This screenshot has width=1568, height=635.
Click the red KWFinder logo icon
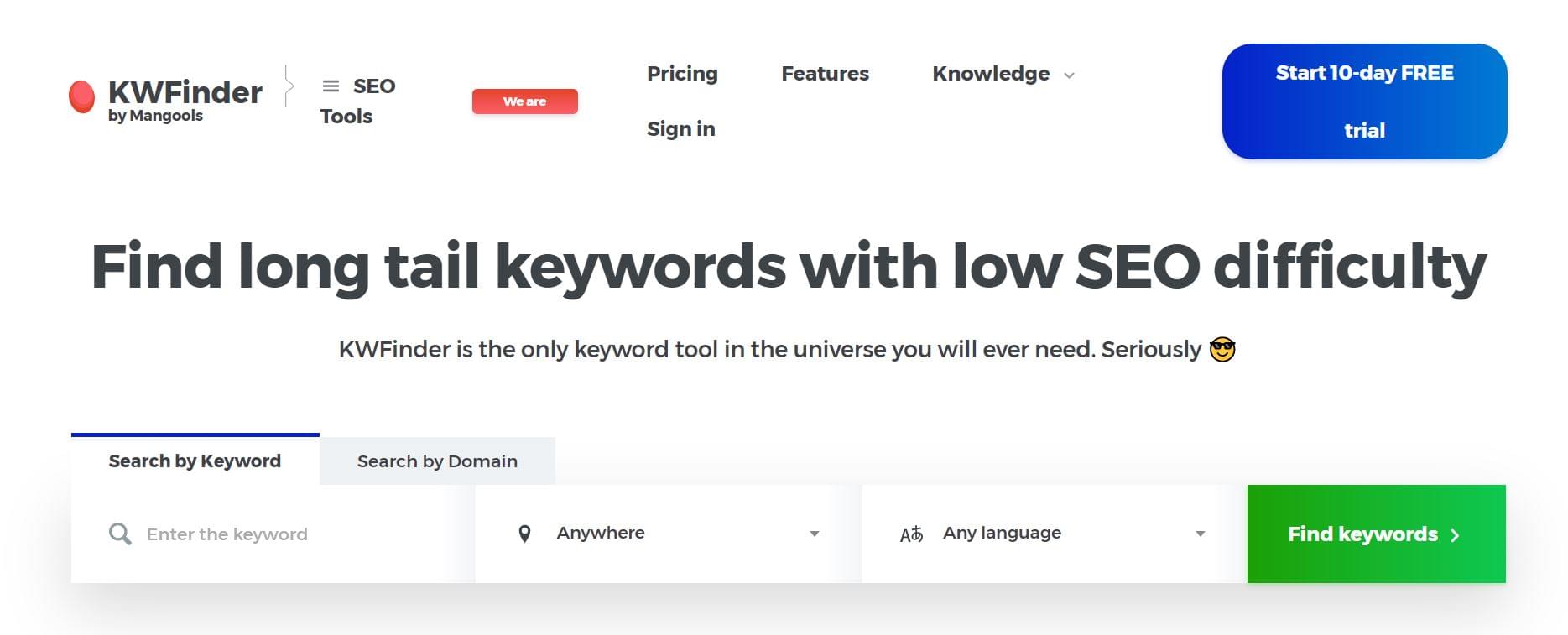tap(81, 96)
